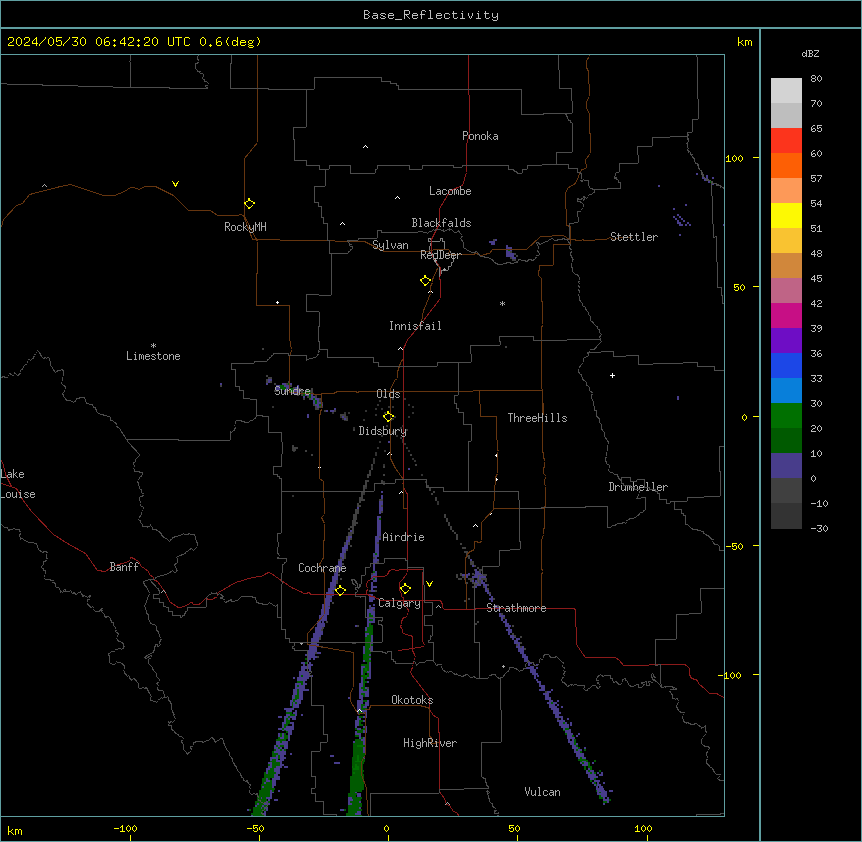Image resolution: width=862 pixels, height=842 pixels.
Task: Click the Limestone label
Action: (x=153, y=356)
